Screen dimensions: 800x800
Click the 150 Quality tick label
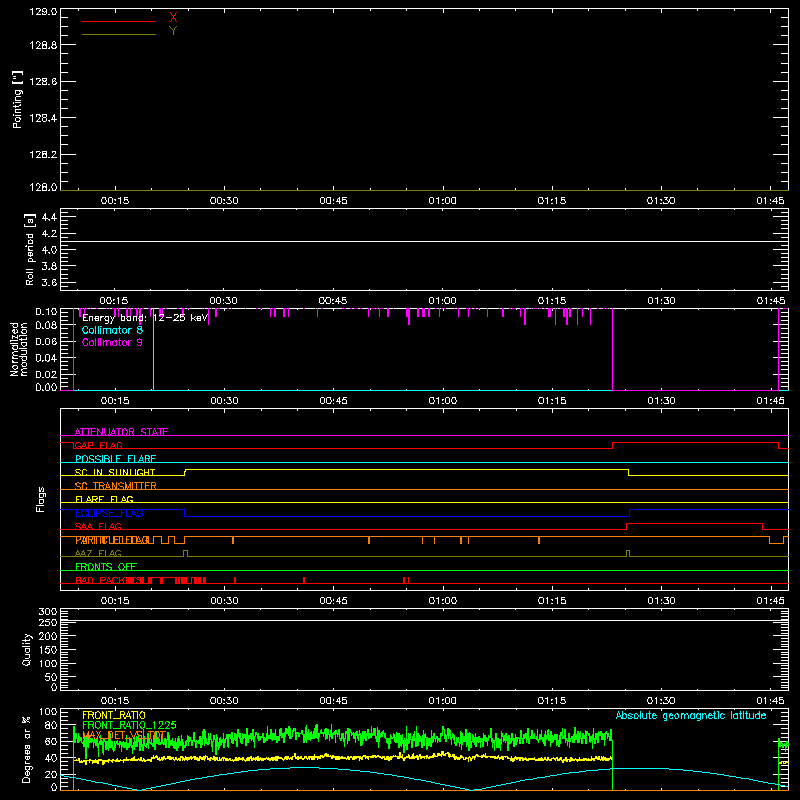[x=48, y=650]
